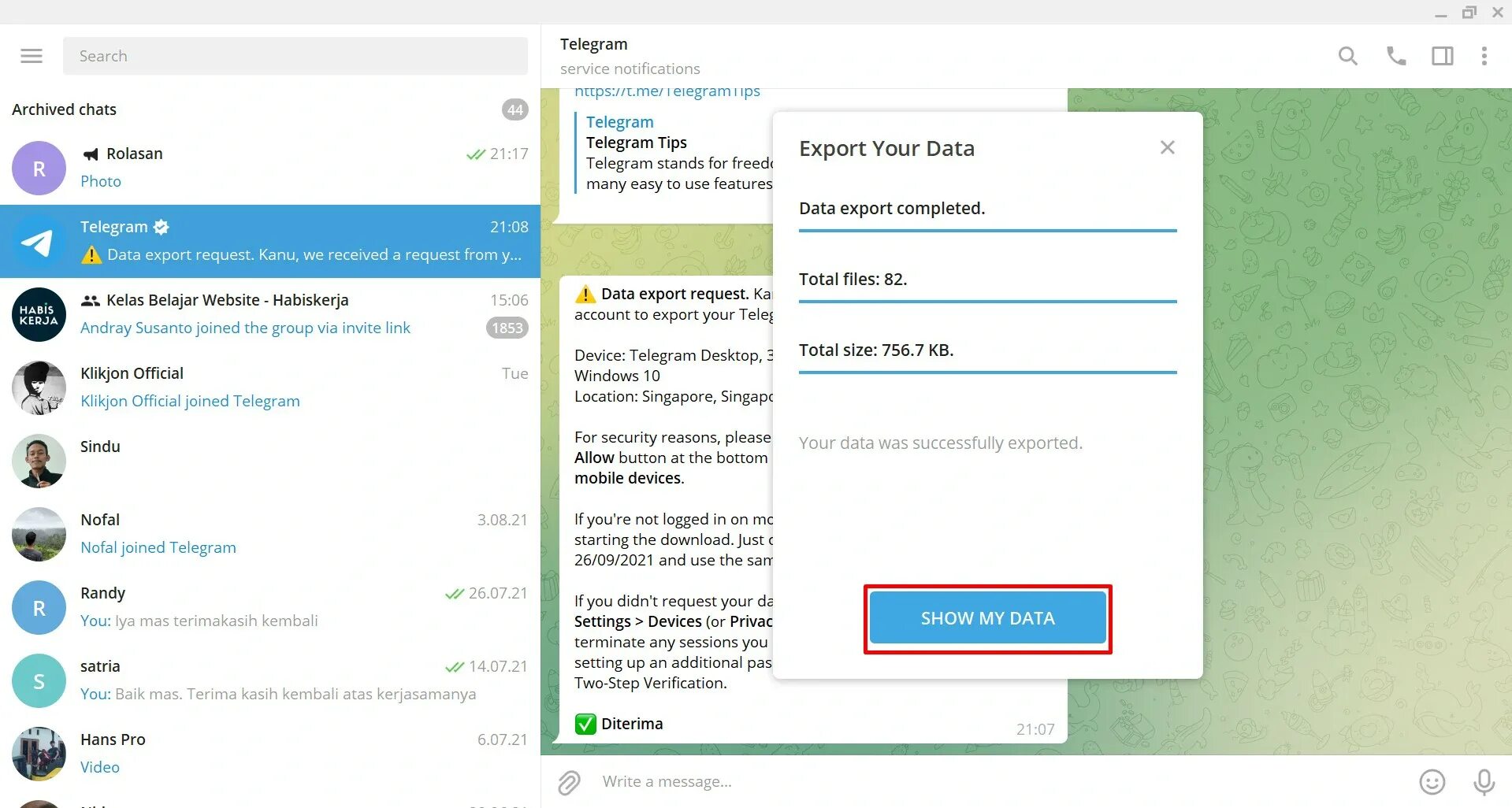Open the Sindu chat
1512x808 pixels.
point(270,461)
